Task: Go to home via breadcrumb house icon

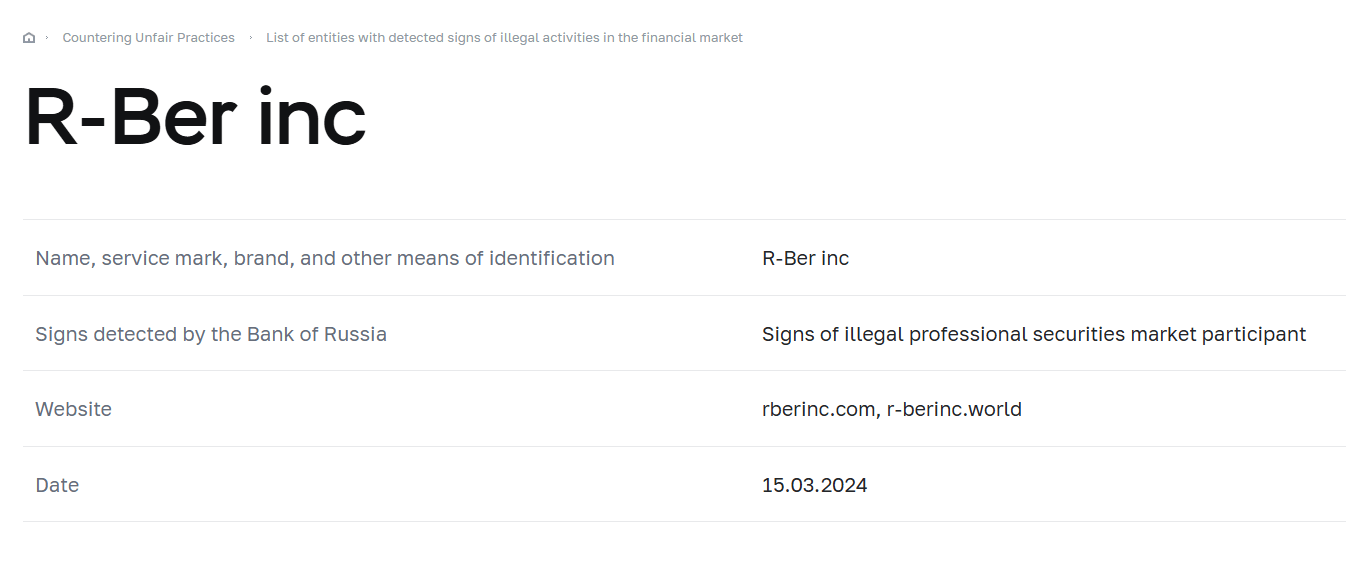Action: 29,38
